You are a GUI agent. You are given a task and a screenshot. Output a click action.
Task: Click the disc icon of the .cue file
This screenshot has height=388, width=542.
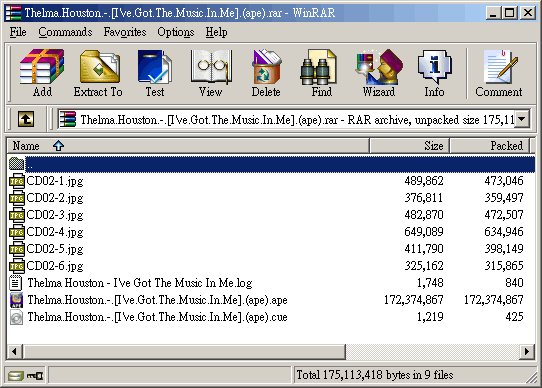tap(16, 317)
